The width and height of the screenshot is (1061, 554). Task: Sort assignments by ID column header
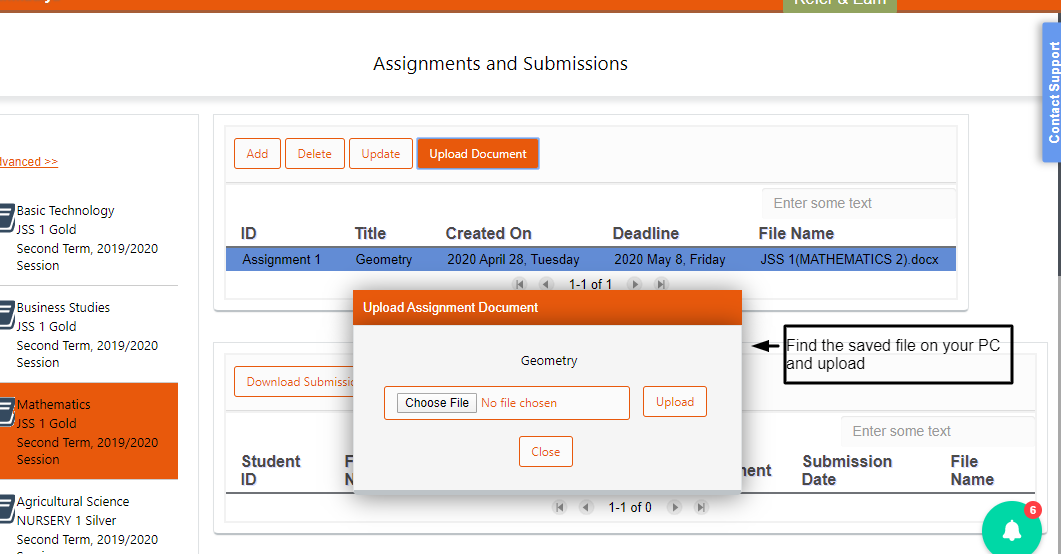pyautogui.click(x=248, y=233)
